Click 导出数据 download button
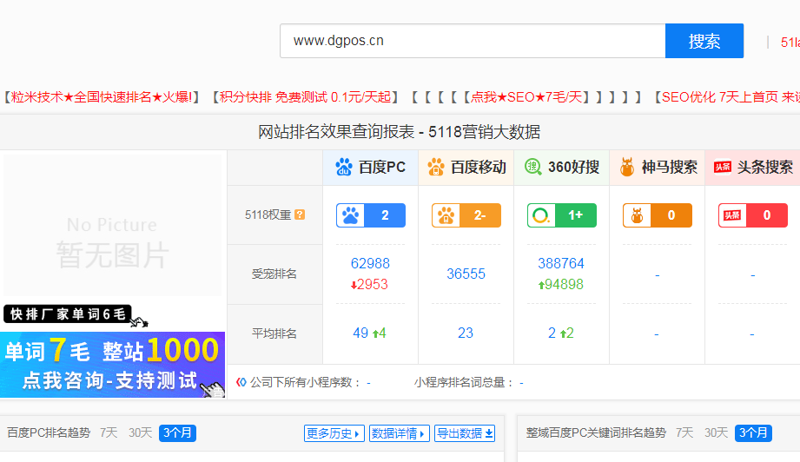 coord(464,433)
